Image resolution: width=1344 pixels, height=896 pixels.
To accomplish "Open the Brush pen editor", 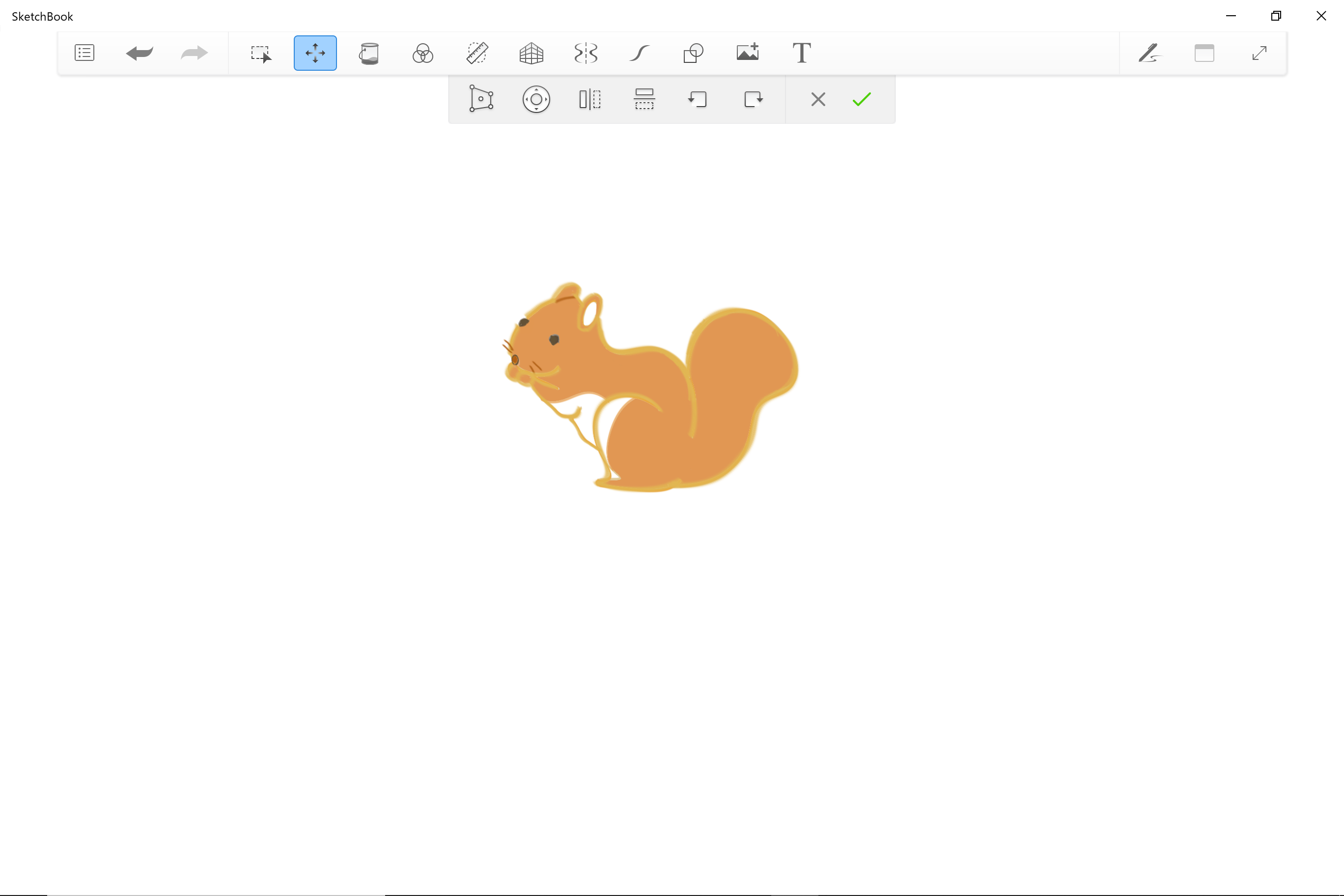I will click(1149, 53).
